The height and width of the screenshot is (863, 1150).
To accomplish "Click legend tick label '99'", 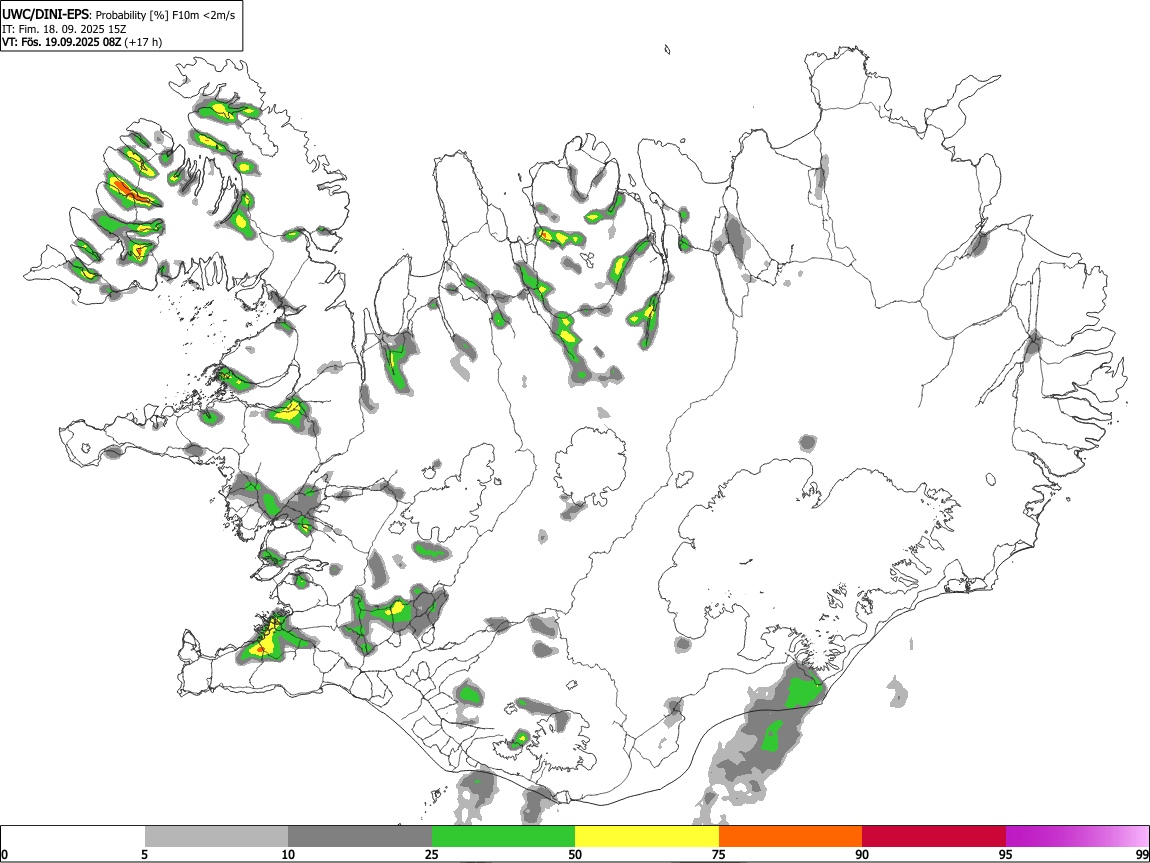I will tap(1141, 855).
